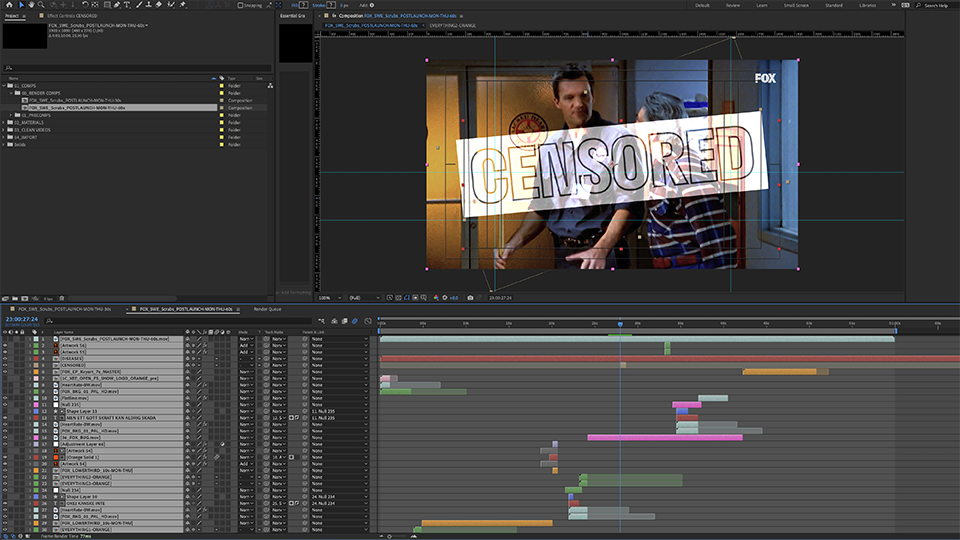
Task: Click the Frame Blending master icon in timeline
Action: tap(345, 321)
